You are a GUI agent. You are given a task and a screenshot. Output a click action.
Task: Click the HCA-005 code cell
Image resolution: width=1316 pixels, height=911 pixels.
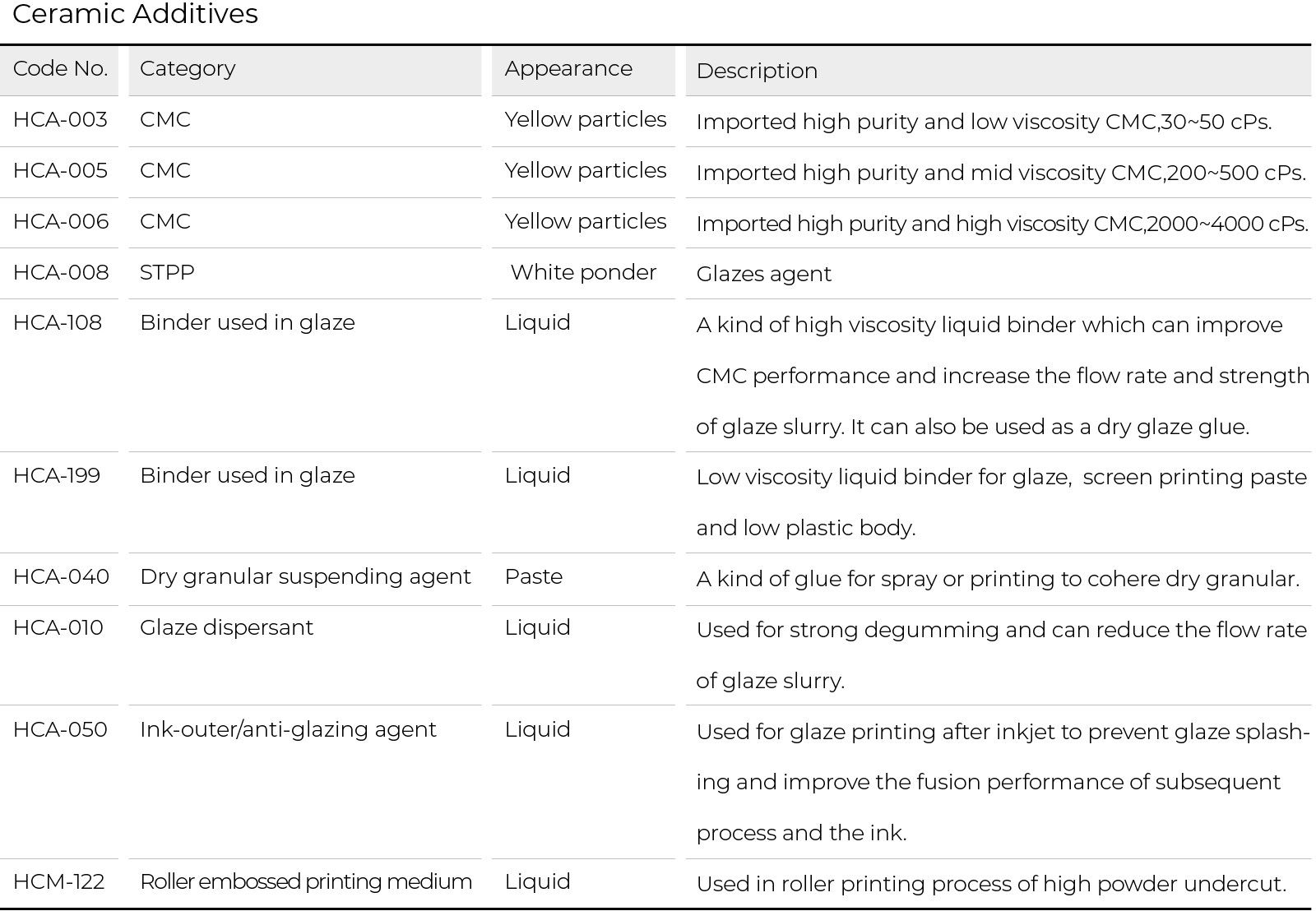[60, 171]
